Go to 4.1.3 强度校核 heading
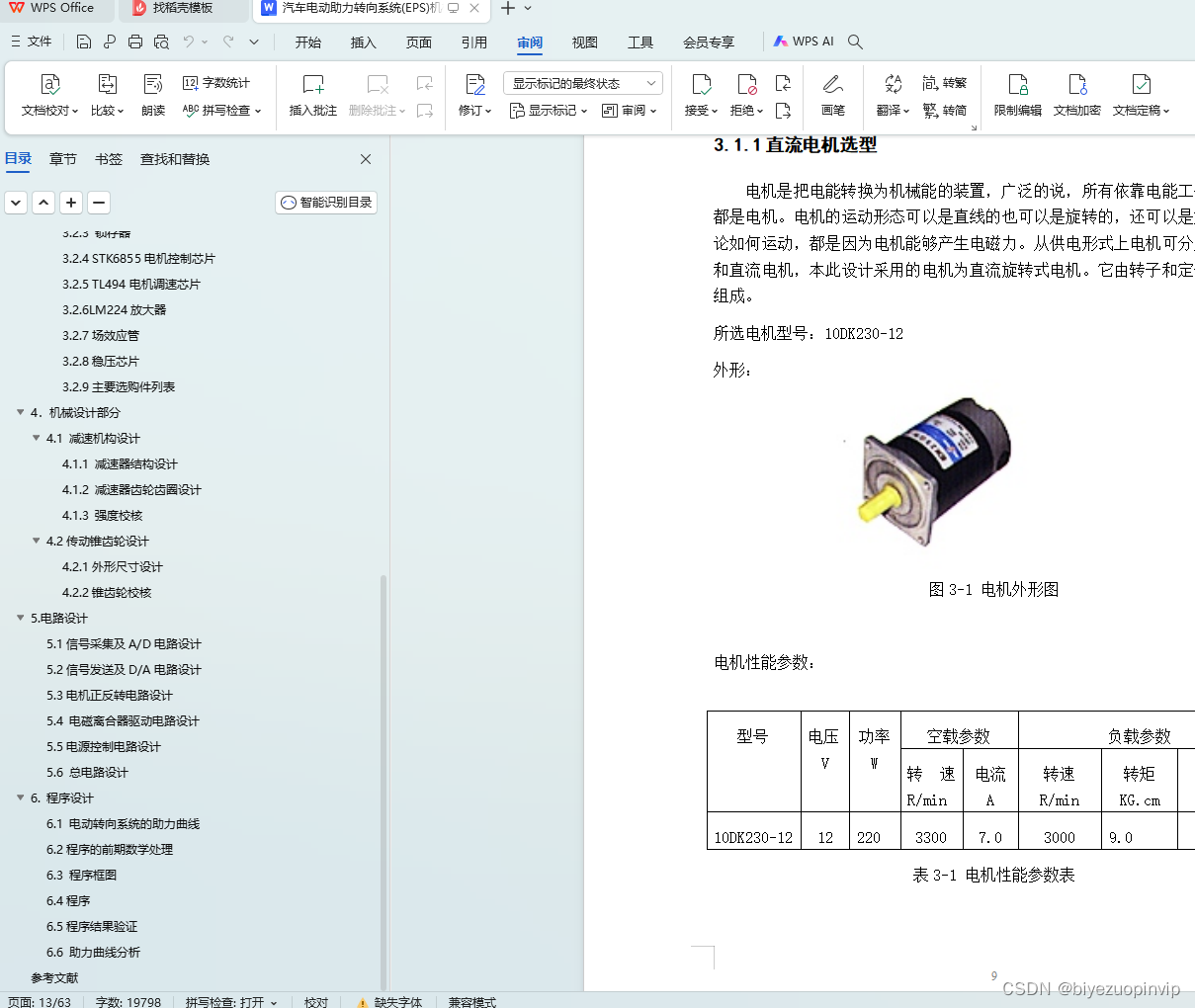The height and width of the screenshot is (1008, 1195). tap(103, 515)
